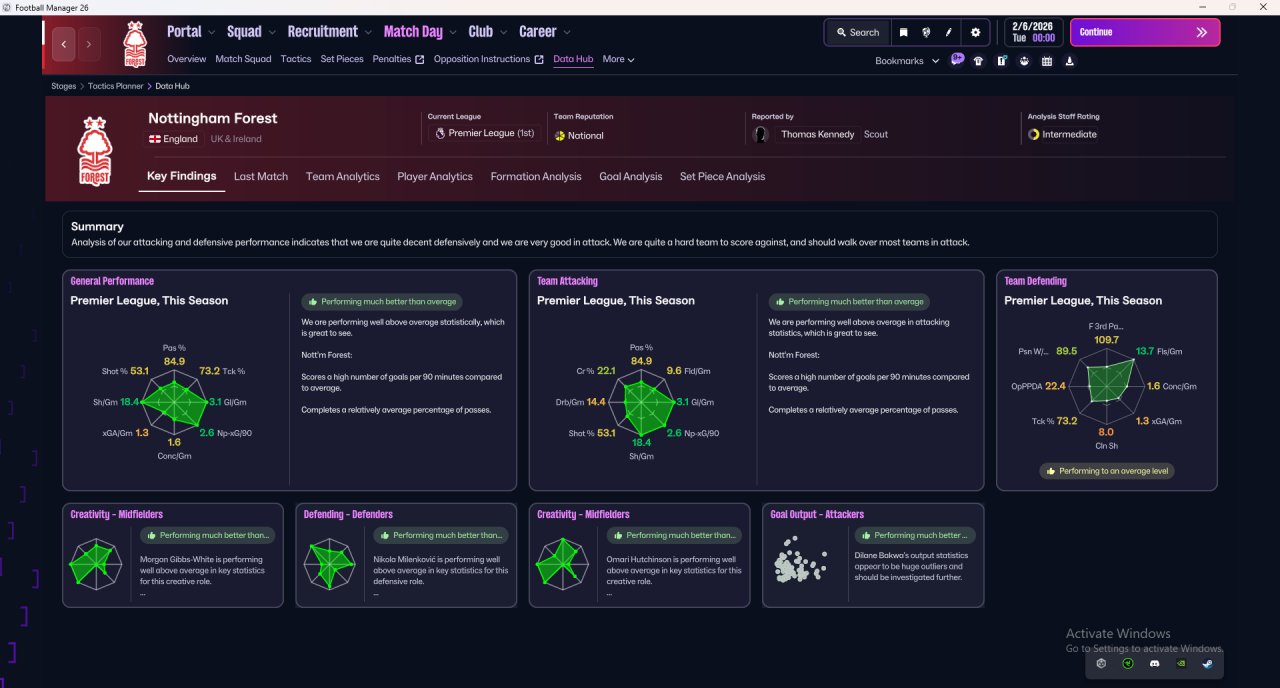
Task: Click the England nationality label
Action: [x=174, y=139]
